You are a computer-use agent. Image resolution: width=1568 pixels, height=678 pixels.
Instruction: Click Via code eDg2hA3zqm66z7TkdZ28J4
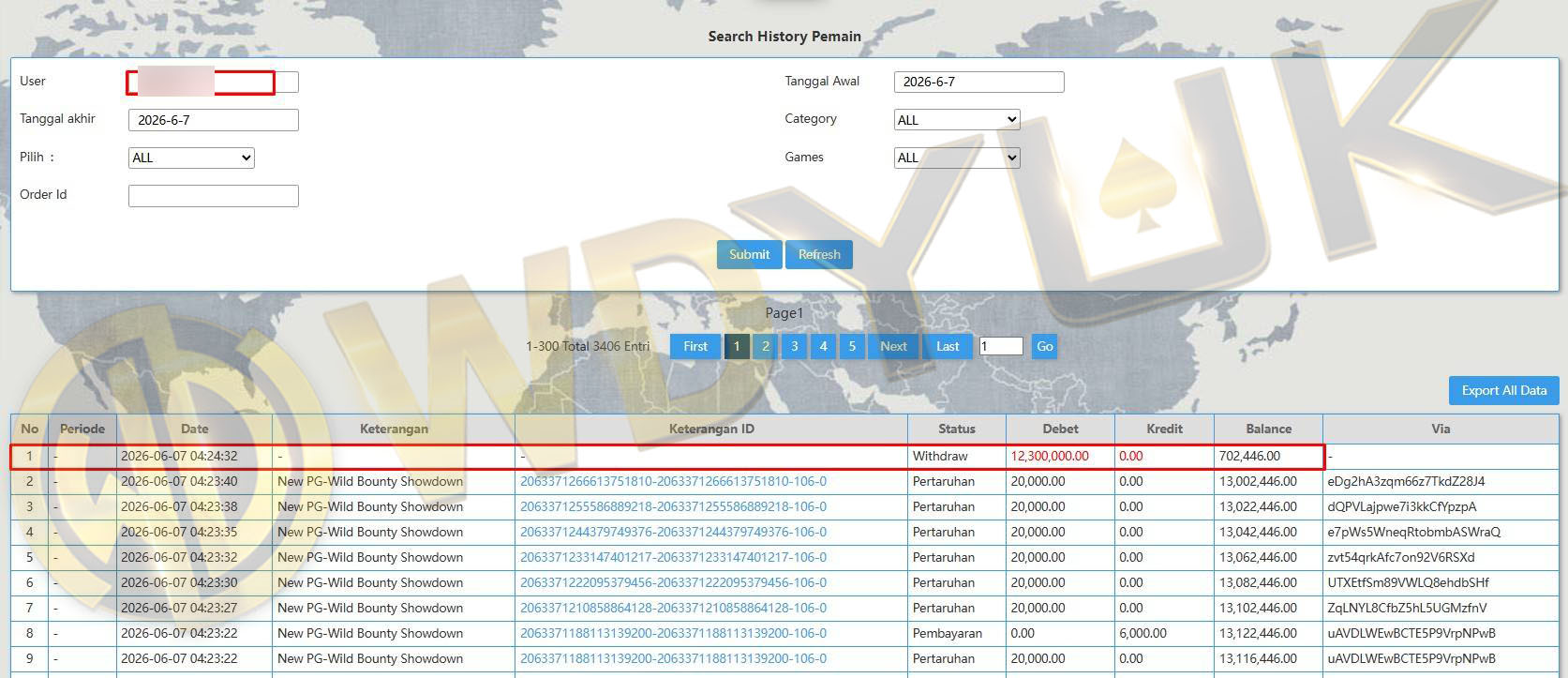point(1406,481)
